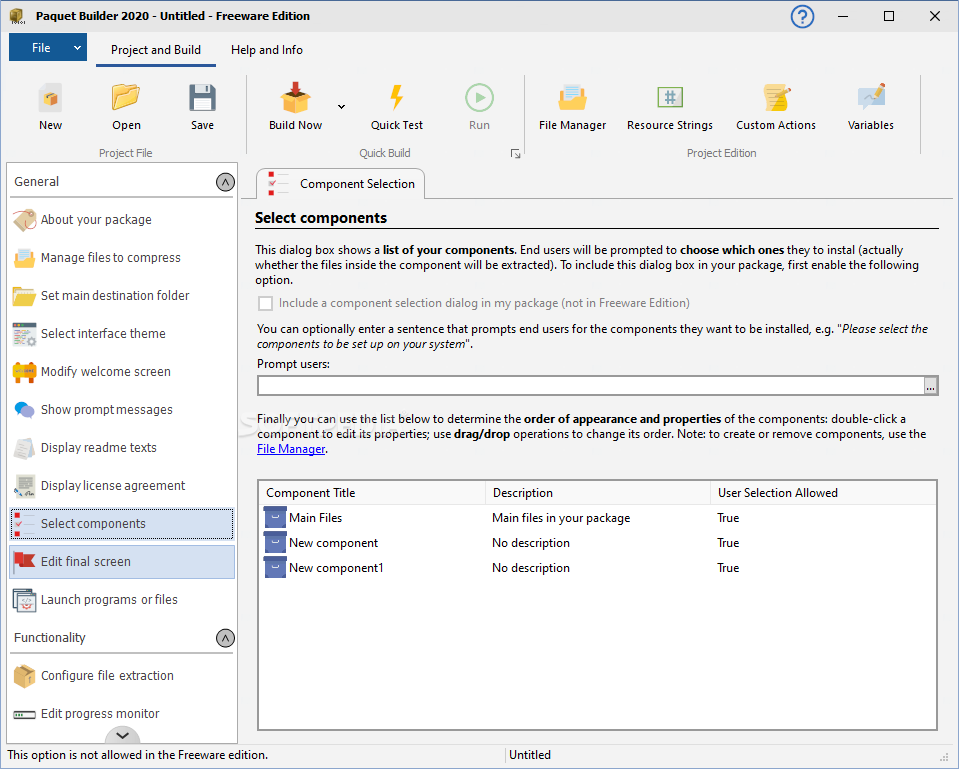Open Display license agreement
The height and width of the screenshot is (769, 959).
click(122, 485)
